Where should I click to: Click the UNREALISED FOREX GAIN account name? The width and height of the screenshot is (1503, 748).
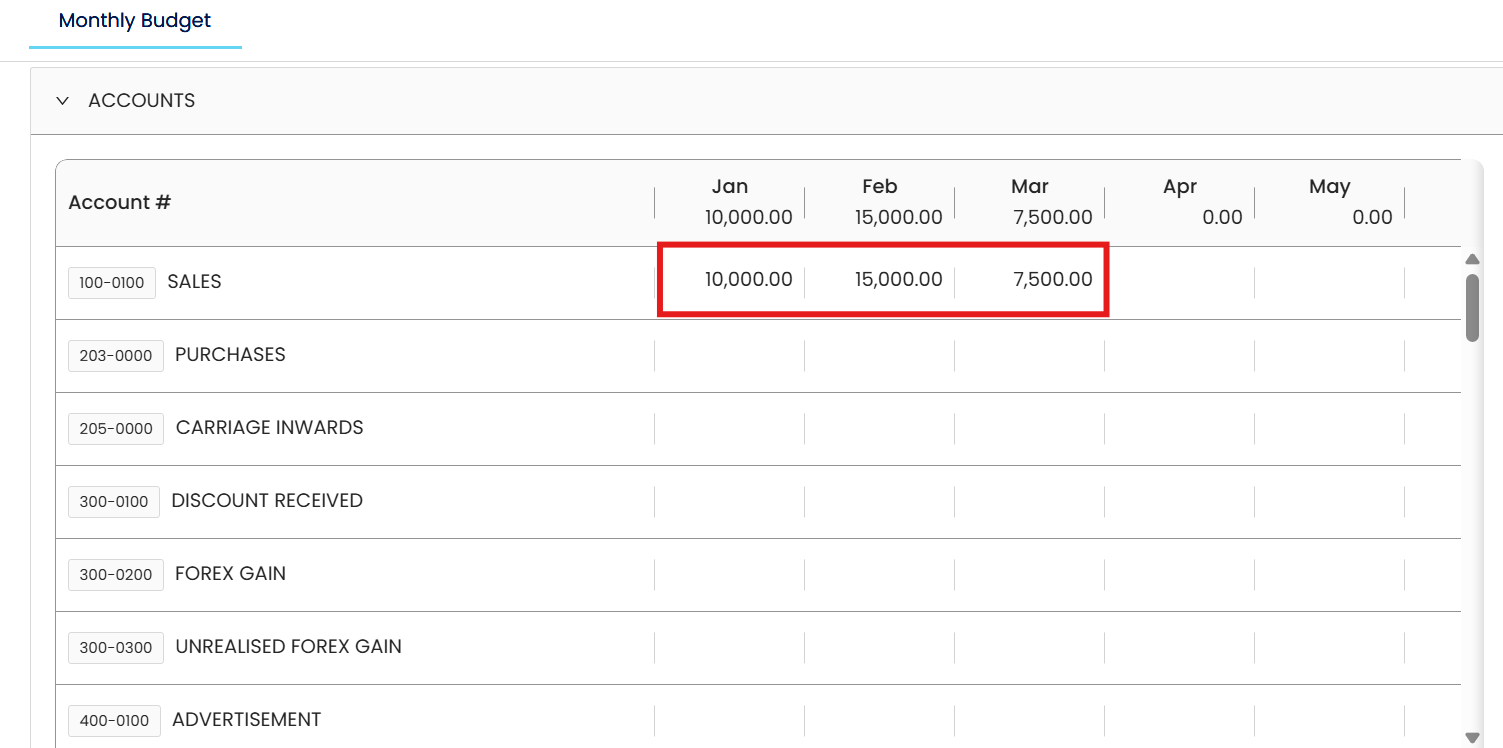click(288, 647)
